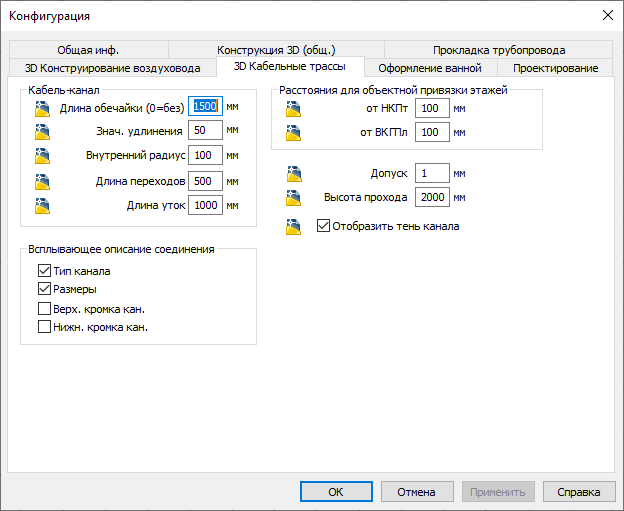Click the icon beside от НКПт
This screenshot has height=511, width=624.
click(293, 109)
